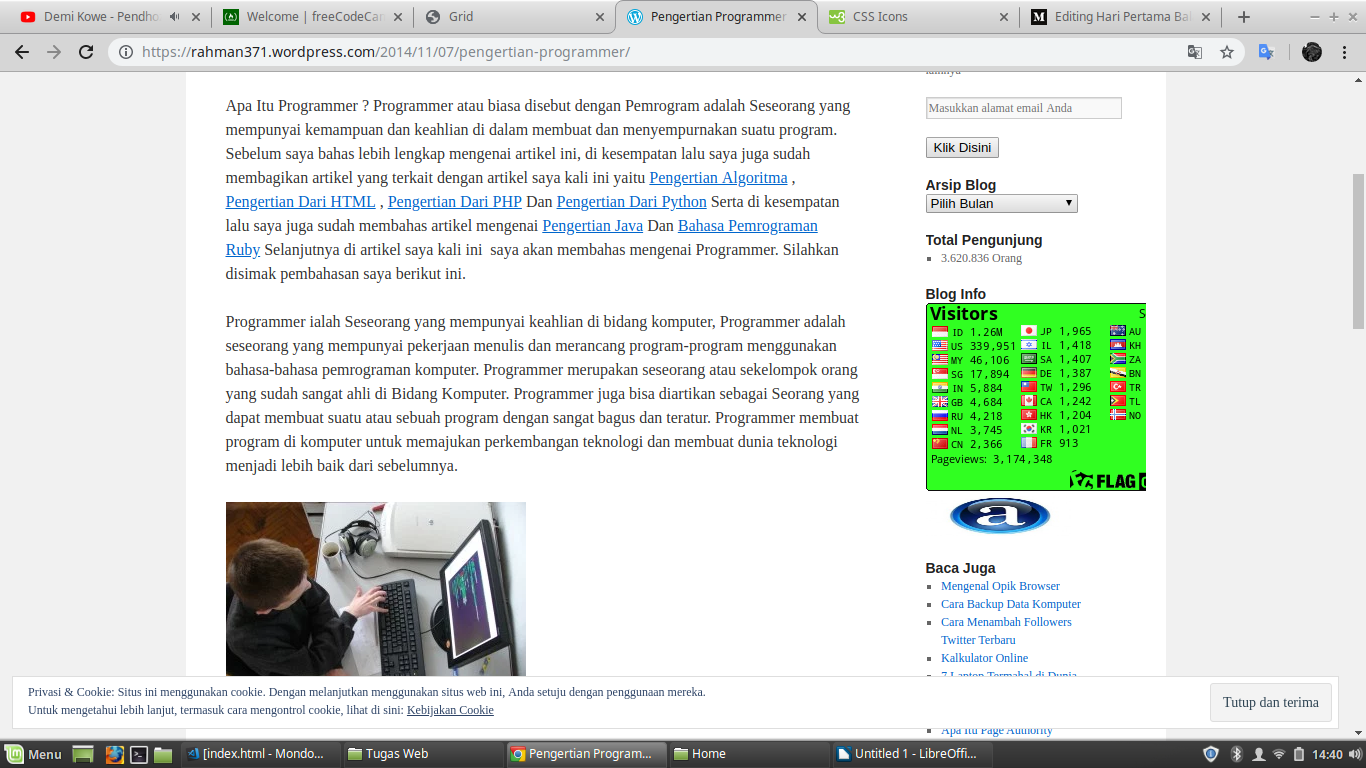This screenshot has height=768, width=1366.
Task: Focus the email address input field
Action: point(1024,108)
